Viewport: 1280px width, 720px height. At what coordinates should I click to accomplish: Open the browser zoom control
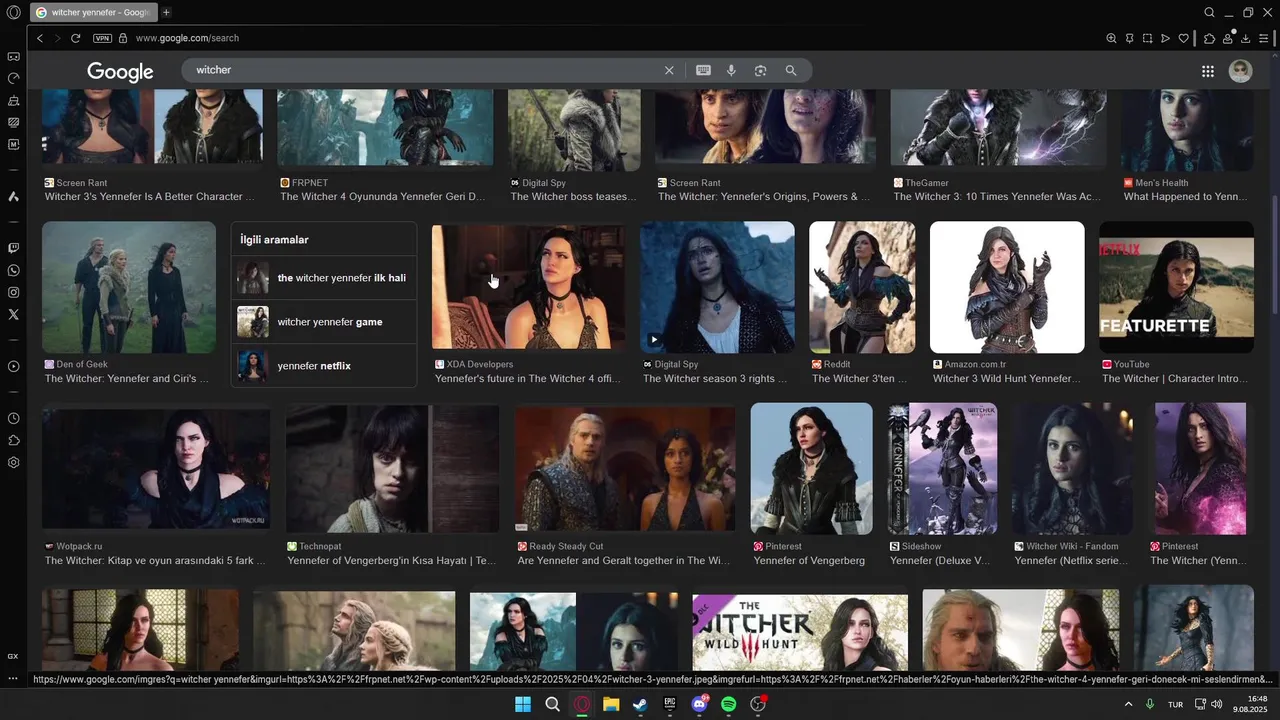coord(1111,38)
